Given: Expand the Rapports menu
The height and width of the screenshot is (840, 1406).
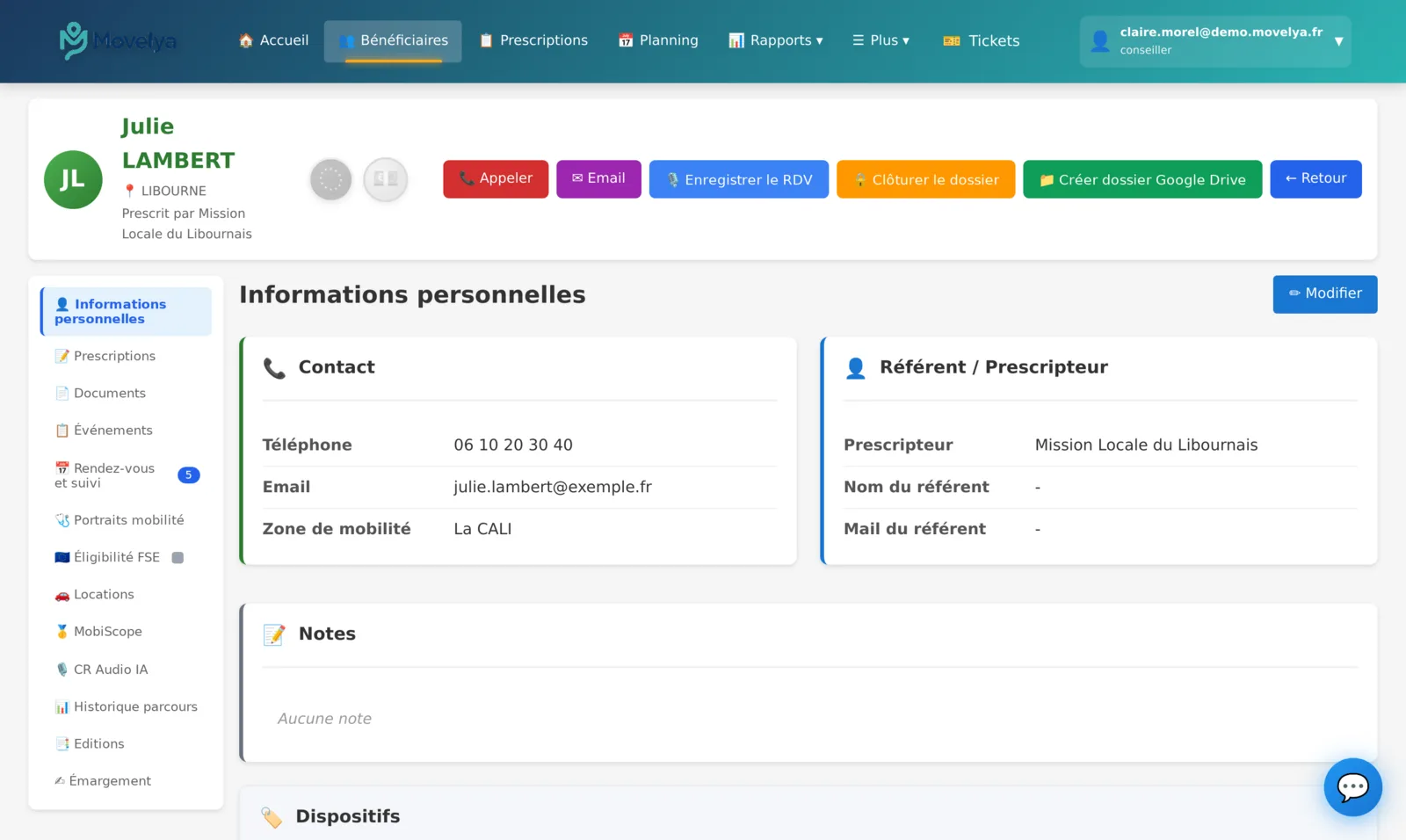Looking at the screenshot, I should (x=776, y=40).
